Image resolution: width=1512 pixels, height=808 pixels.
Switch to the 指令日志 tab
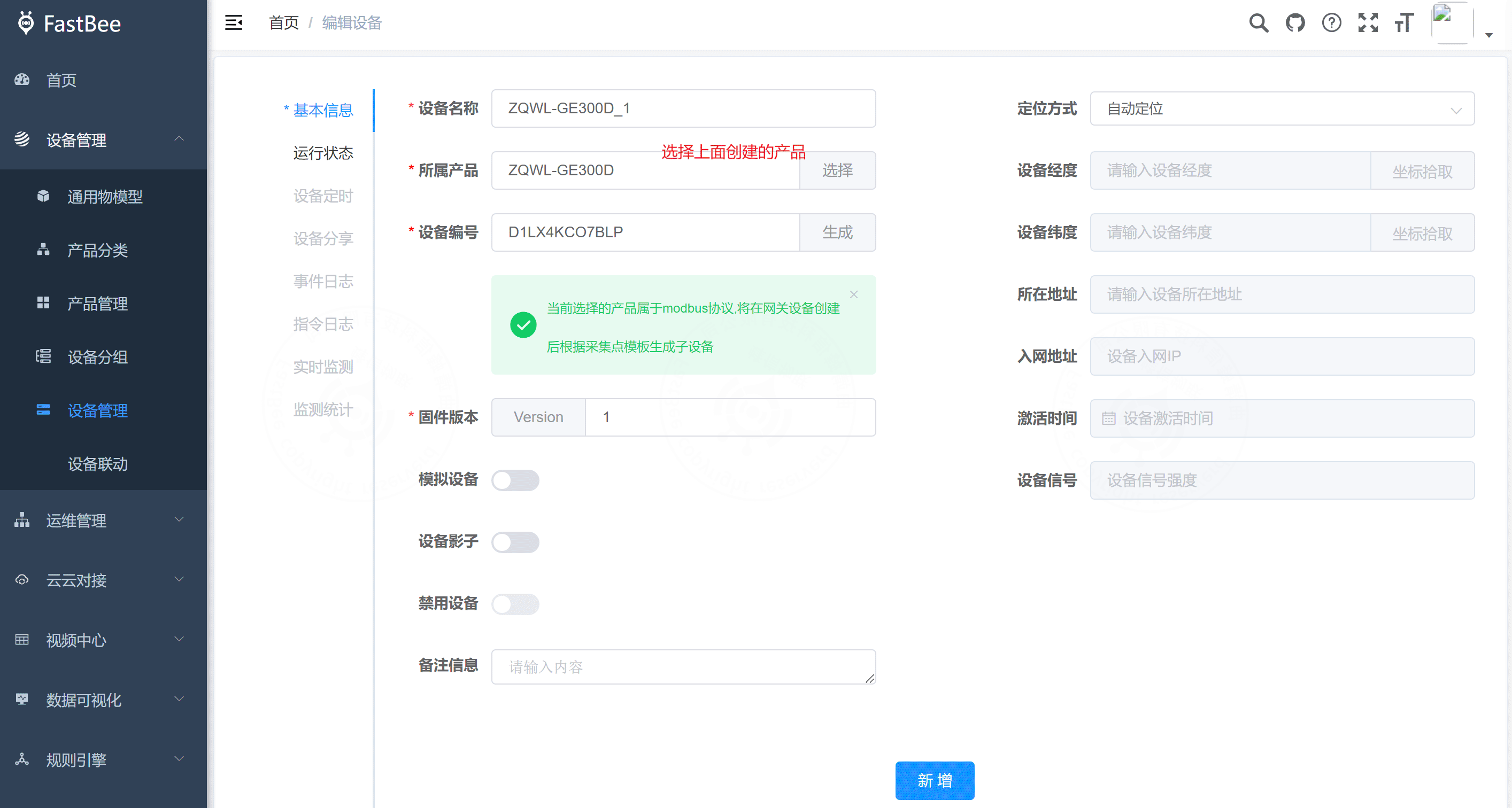click(x=323, y=324)
